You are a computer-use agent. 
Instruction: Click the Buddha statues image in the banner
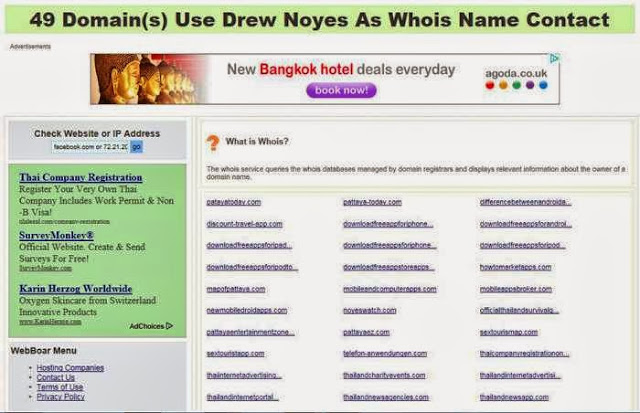click(x=149, y=79)
